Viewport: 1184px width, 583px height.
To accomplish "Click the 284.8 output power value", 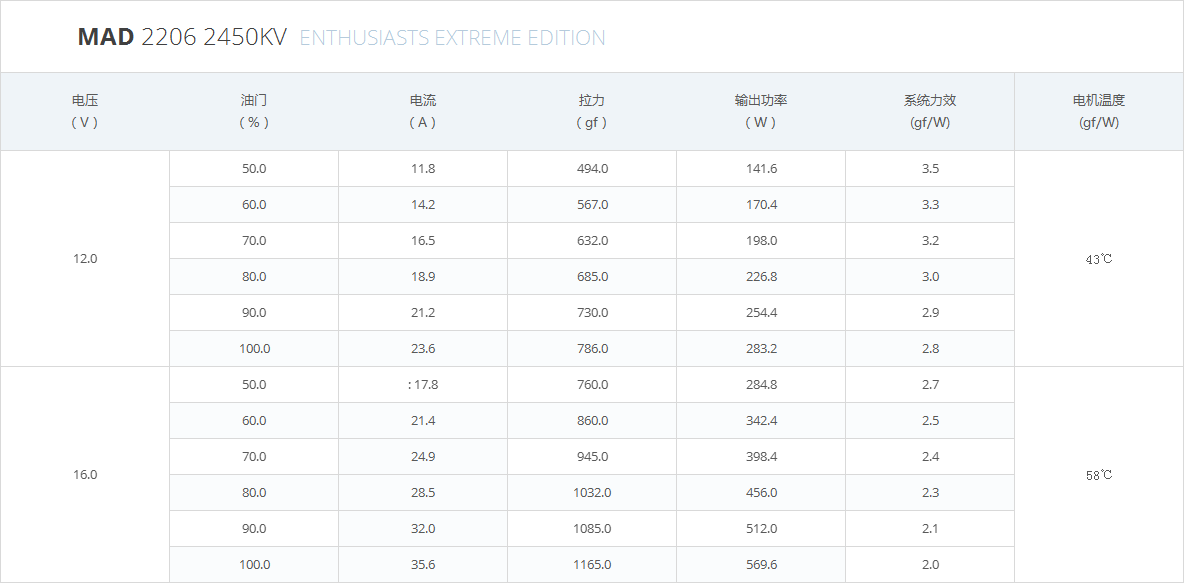I will pyautogui.click(x=761, y=384).
